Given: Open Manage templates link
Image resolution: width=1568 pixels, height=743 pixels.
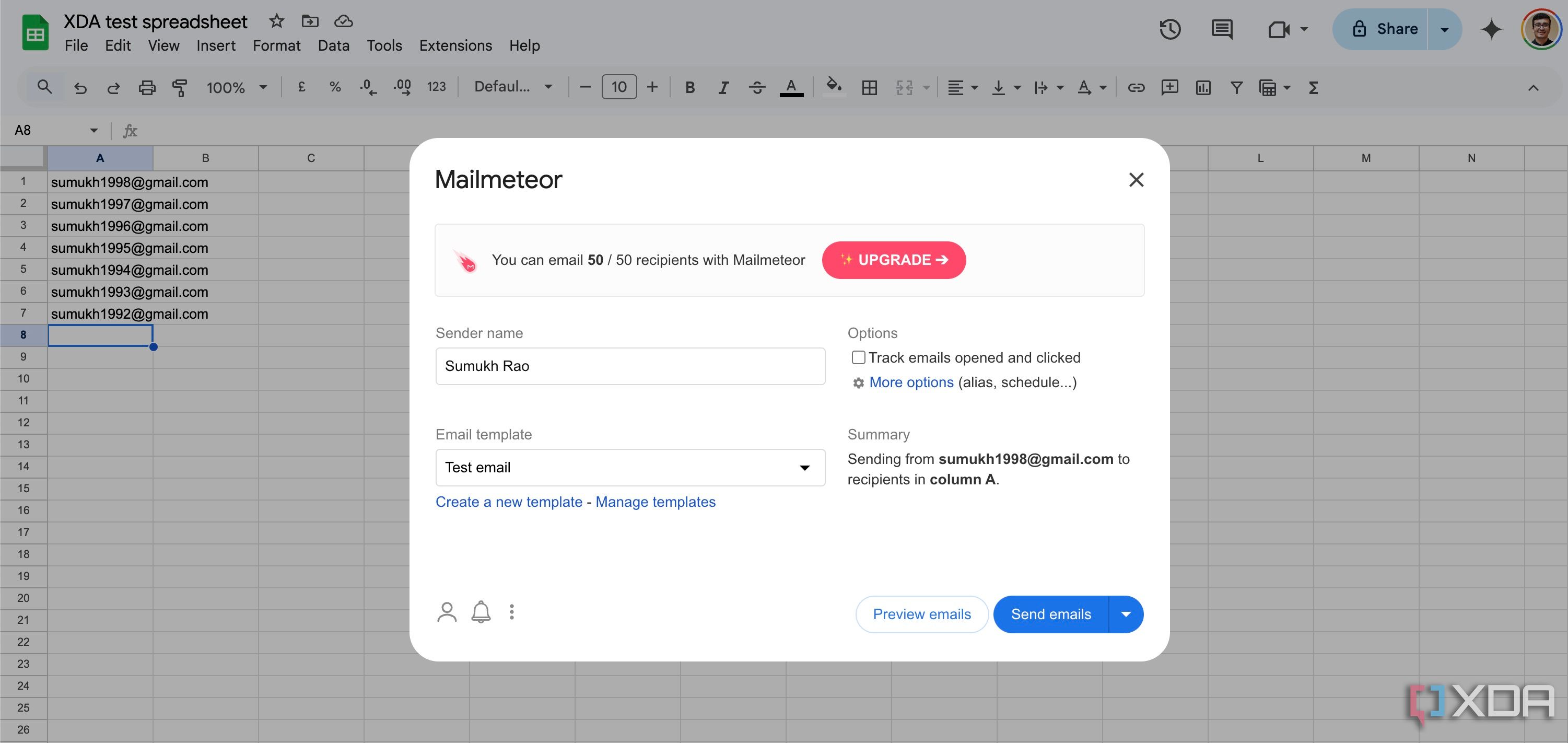Looking at the screenshot, I should [x=655, y=502].
